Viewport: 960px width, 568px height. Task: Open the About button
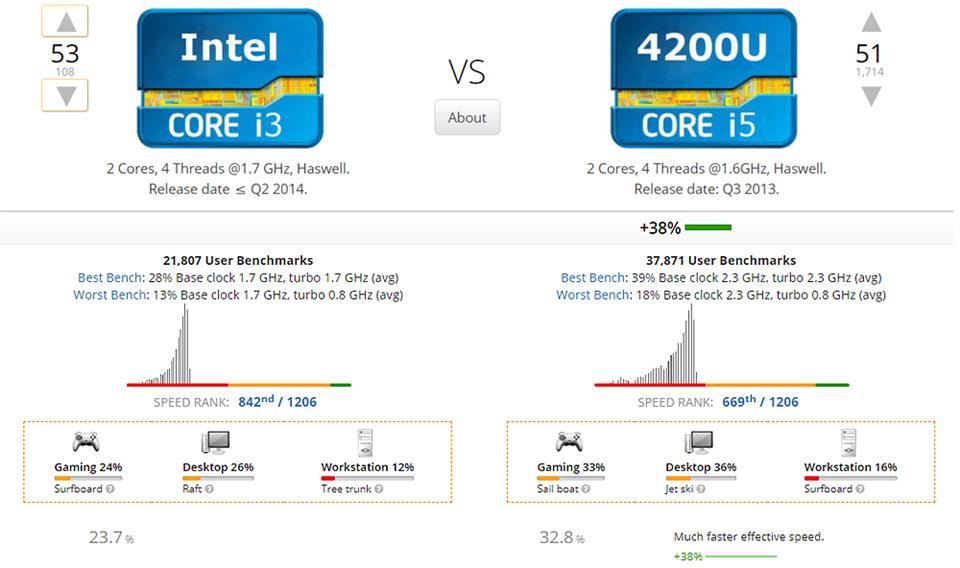coord(467,117)
